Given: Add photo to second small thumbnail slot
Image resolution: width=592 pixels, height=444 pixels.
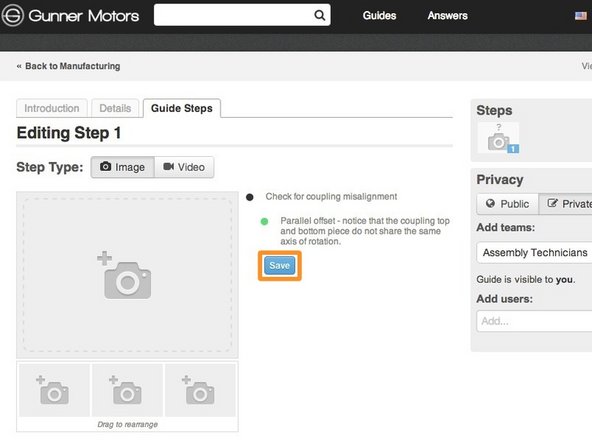Looking at the screenshot, I should [127, 390].
